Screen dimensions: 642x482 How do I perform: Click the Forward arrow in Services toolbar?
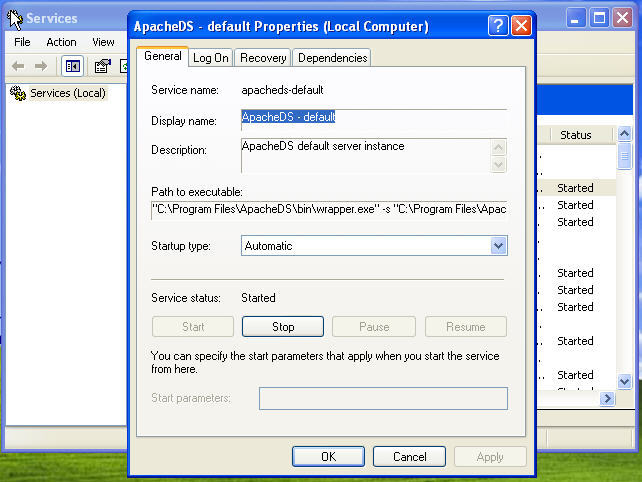(41, 66)
